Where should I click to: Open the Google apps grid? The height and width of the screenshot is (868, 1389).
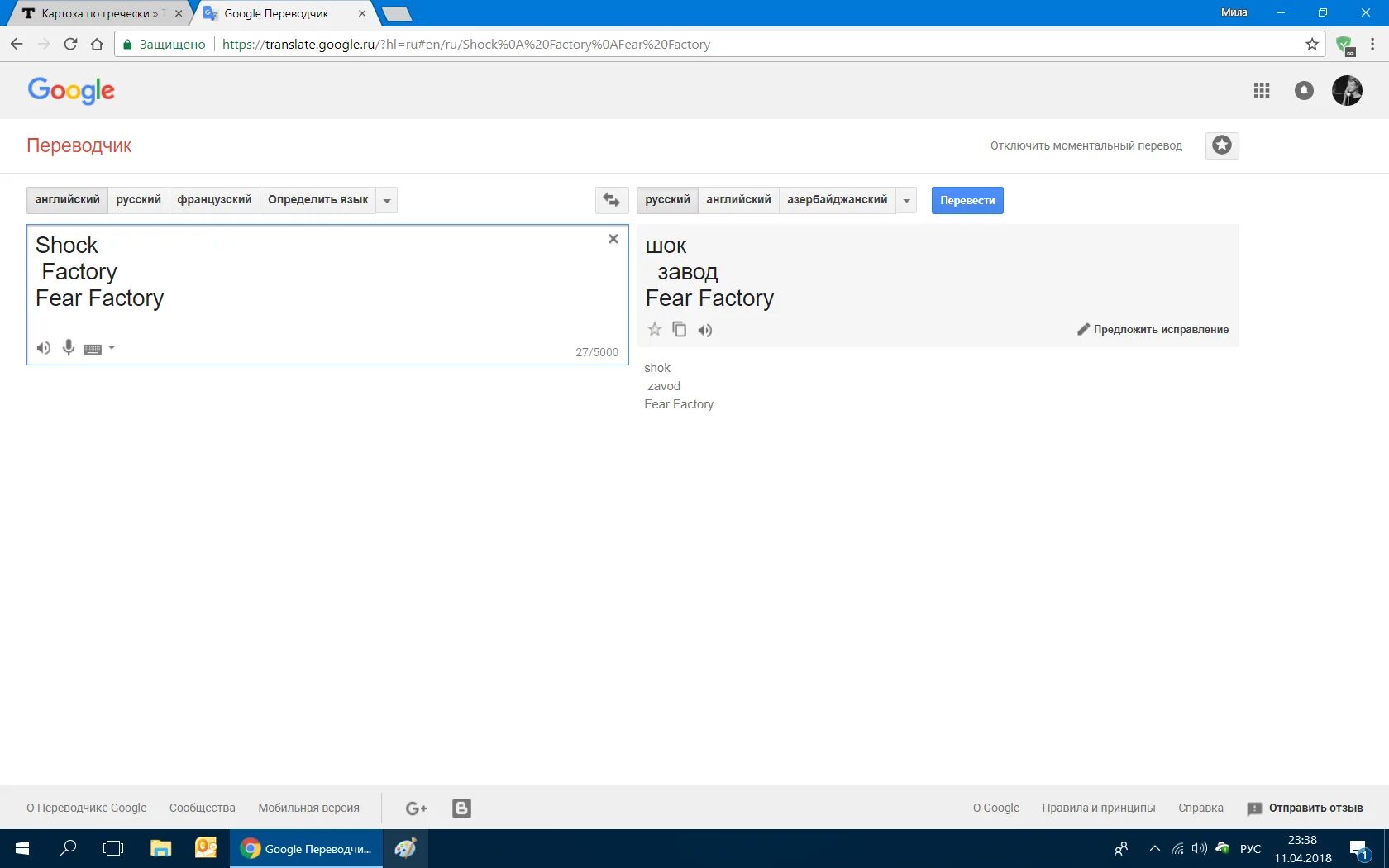pyautogui.click(x=1262, y=91)
